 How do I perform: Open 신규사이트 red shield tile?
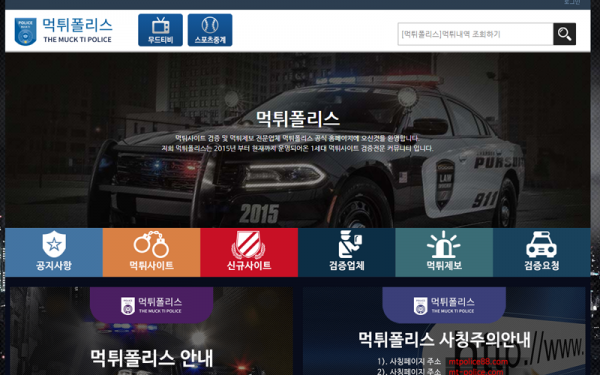tap(249, 252)
